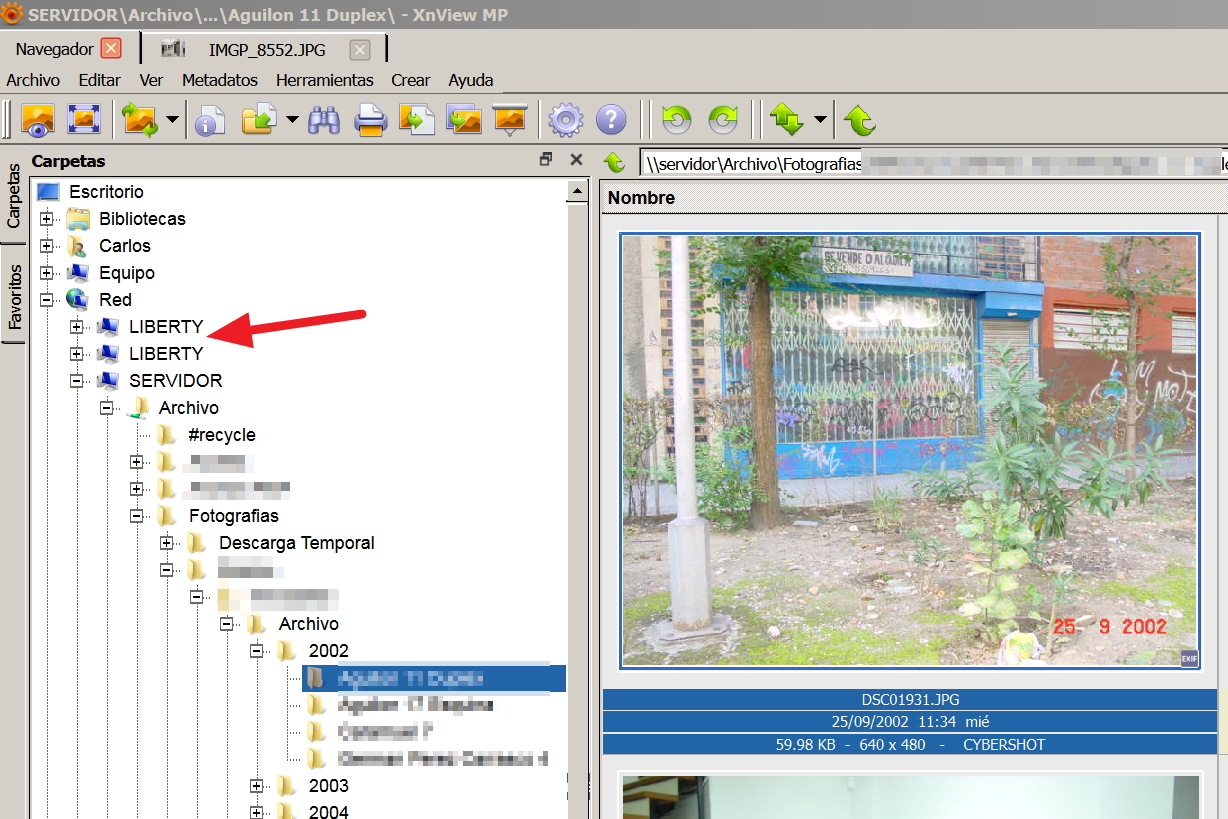
Task: Click the 25/09/2002 11:34 date line
Action: click(910, 722)
